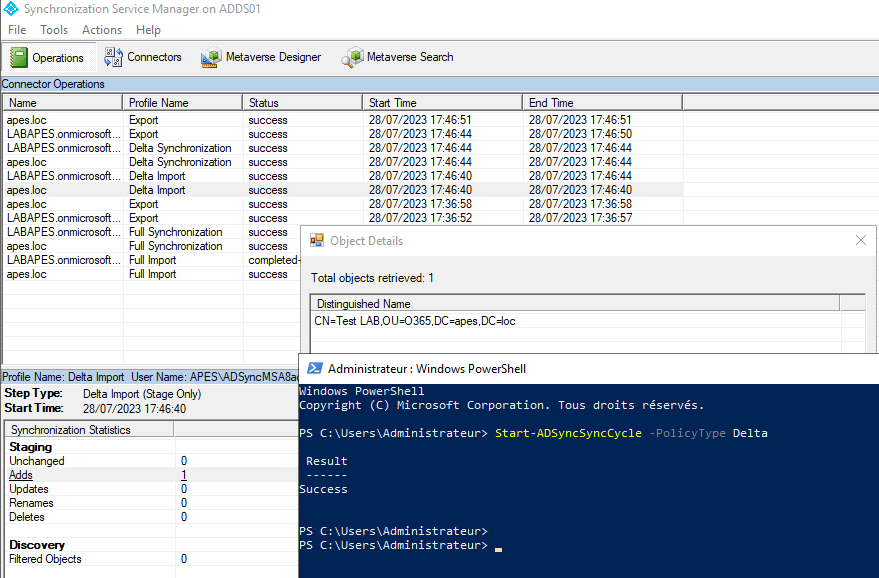Click the Adds count value 1

point(184,475)
